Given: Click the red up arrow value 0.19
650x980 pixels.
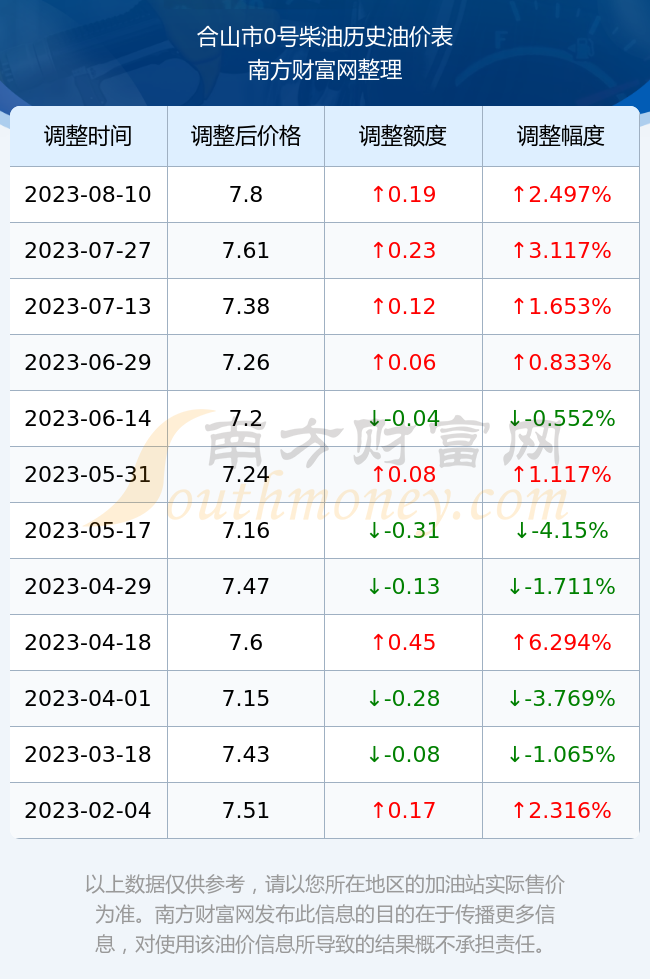Looking at the screenshot, I should click(x=403, y=194).
